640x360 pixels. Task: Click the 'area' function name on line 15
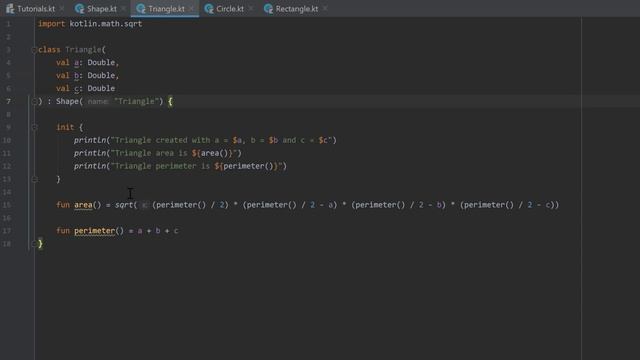click(83, 205)
